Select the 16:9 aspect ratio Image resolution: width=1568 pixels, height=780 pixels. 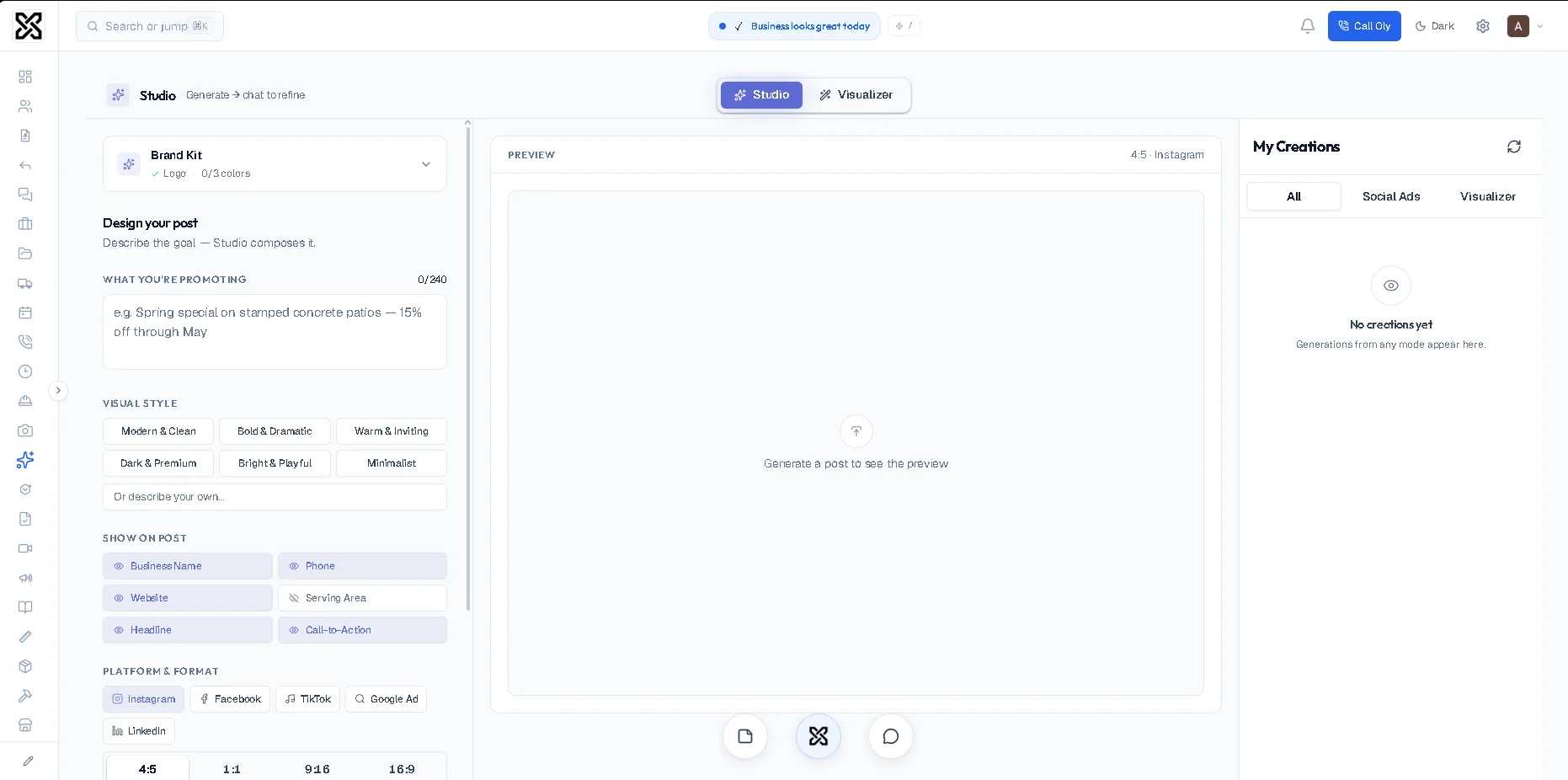[402, 769]
